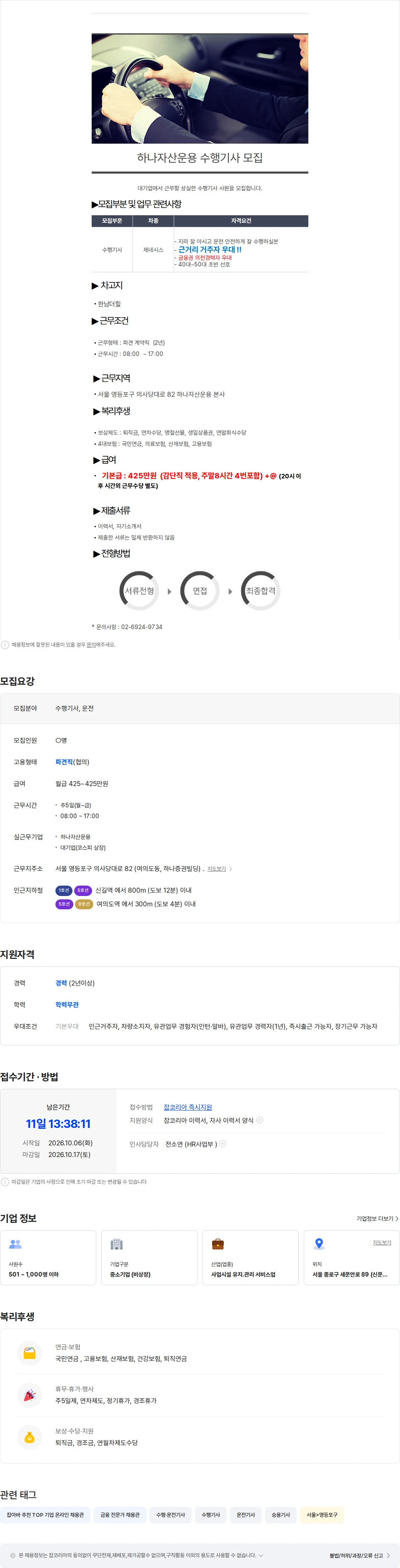Click the 5호선 badge on the 여의도역 row
This screenshot has height=1568, width=400.
coord(64,904)
